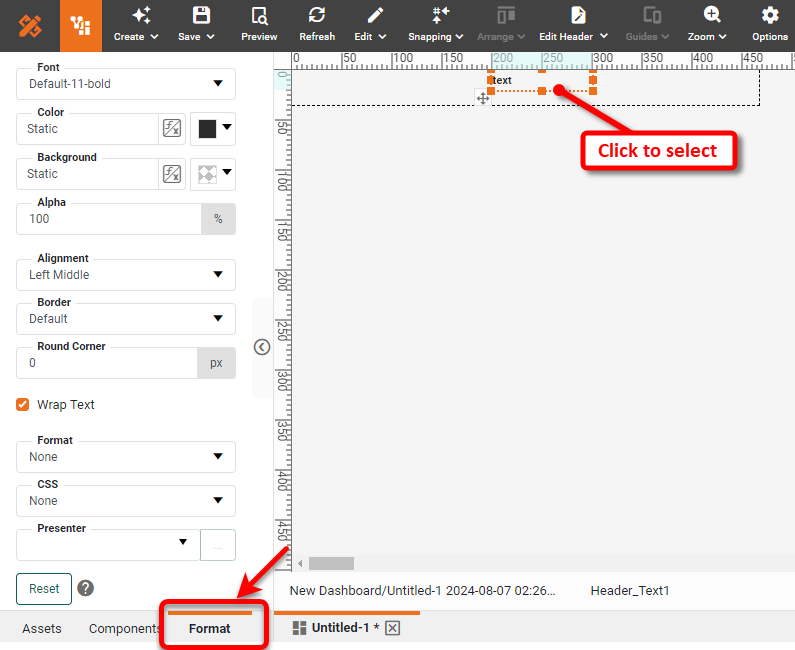Click the Options gear icon
This screenshot has width=795, height=650.
pyautogui.click(x=770, y=15)
